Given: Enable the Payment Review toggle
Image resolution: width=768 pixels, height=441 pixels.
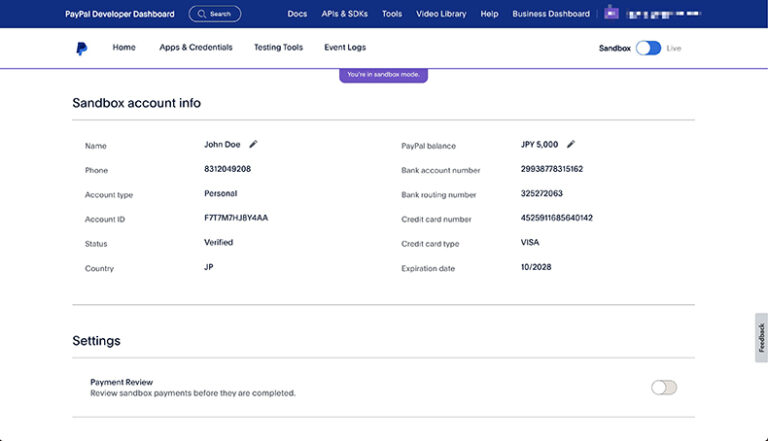Looking at the screenshot, I should [x=663, y=387].
